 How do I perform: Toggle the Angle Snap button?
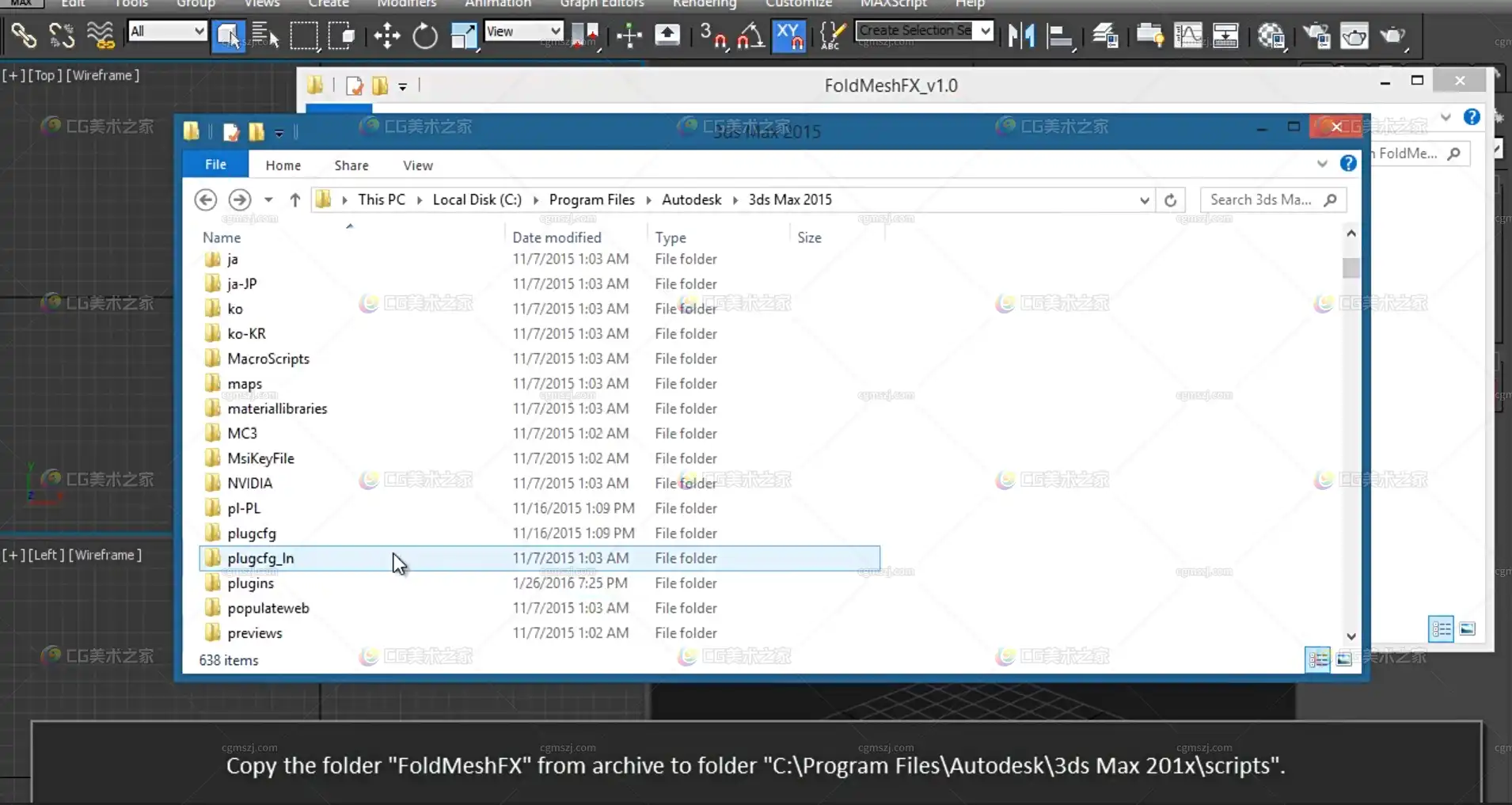[x=750, y=36]
